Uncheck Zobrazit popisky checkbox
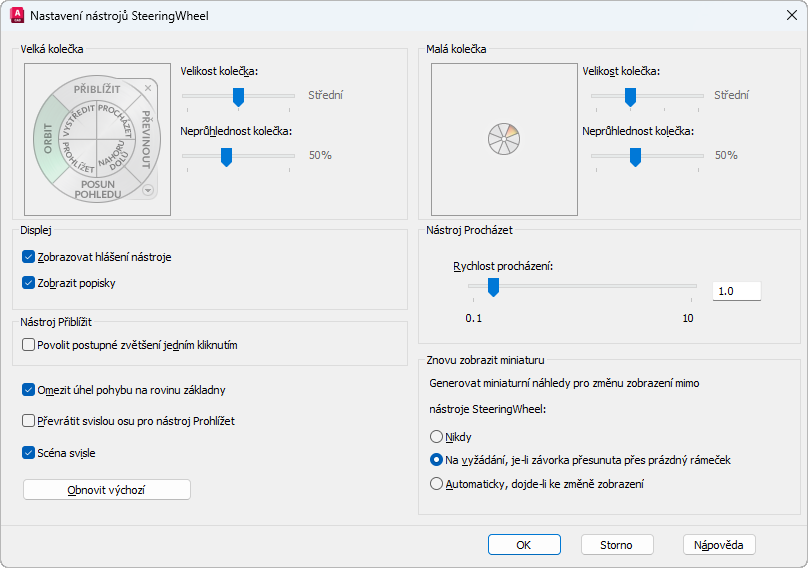Screen dimensions: 808x568 click(x=28, y=282)
